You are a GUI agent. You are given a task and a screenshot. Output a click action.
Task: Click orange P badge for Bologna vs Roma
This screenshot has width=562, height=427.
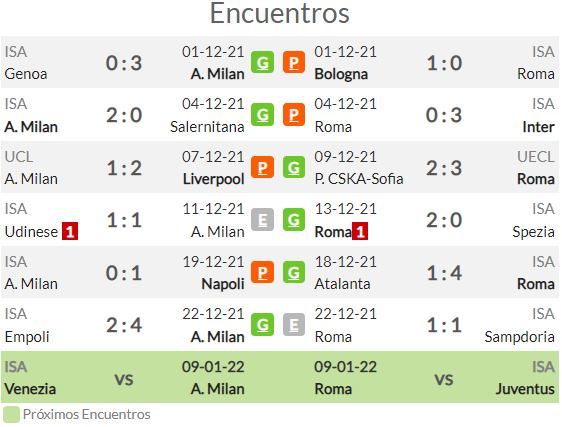tap(294, 62)
